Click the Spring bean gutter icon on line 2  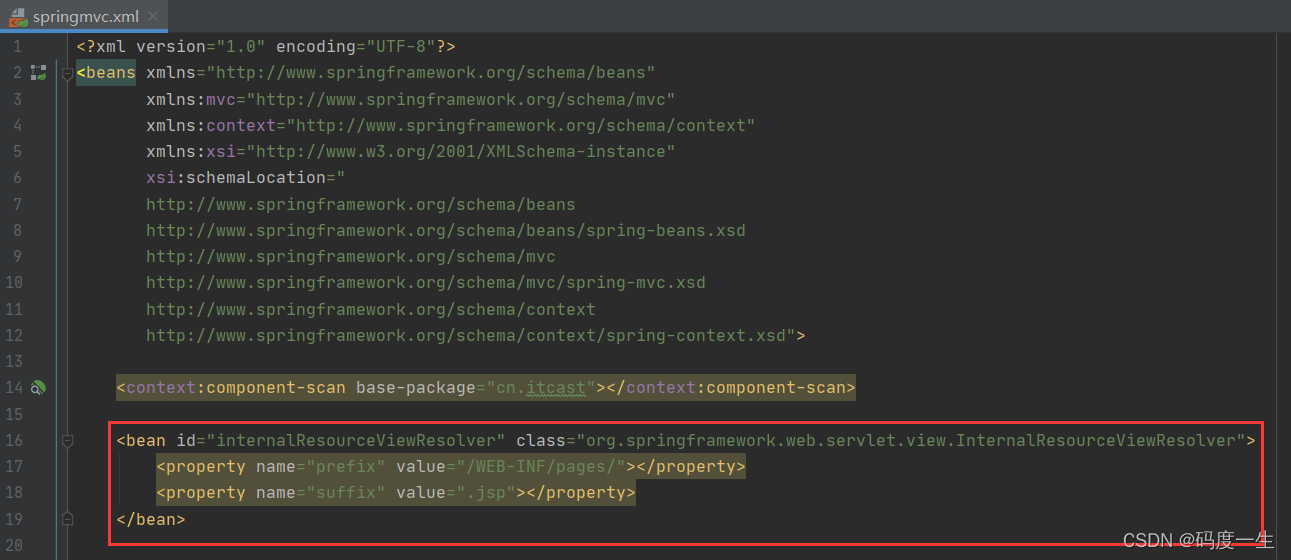[38, 73]
